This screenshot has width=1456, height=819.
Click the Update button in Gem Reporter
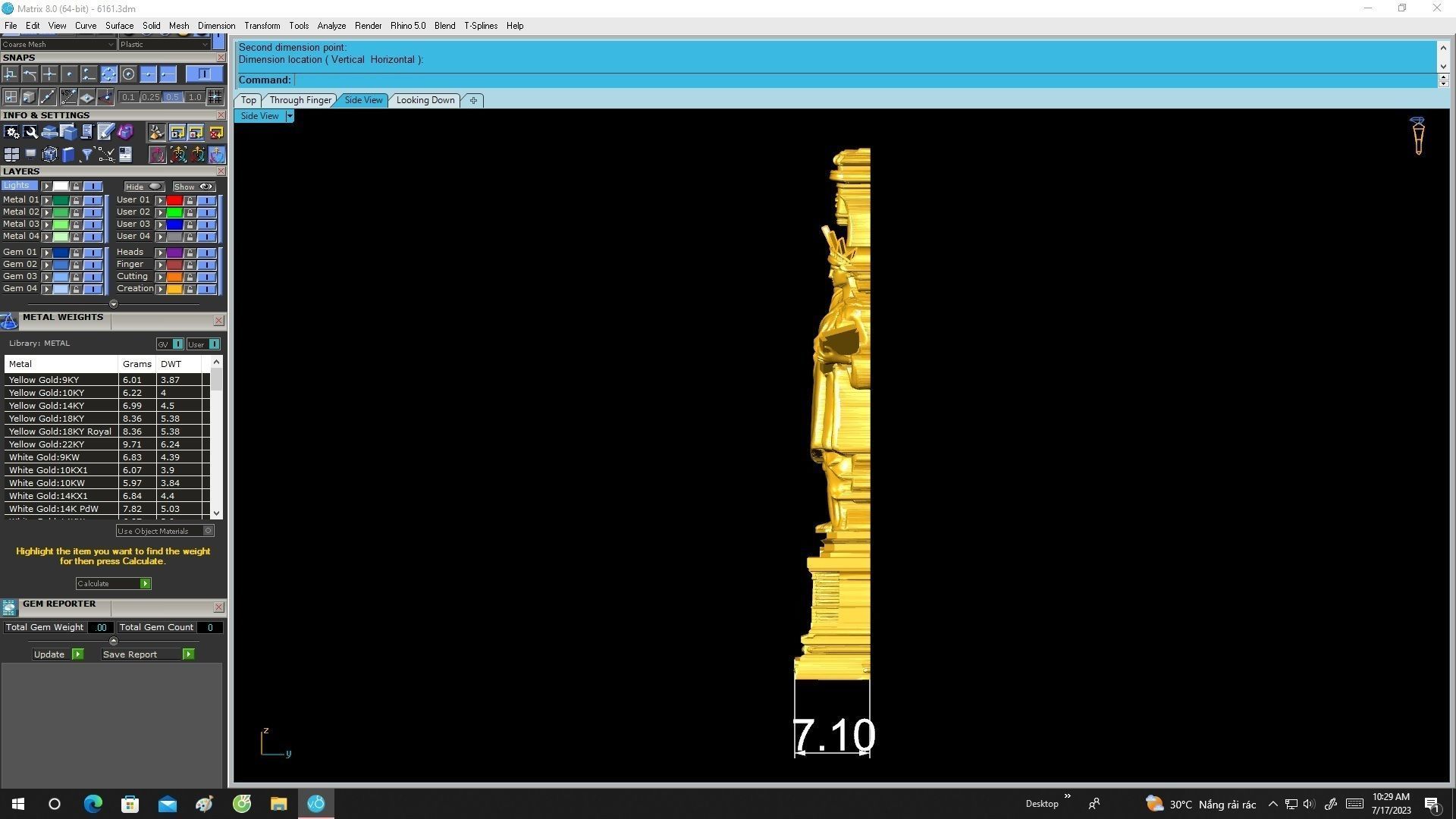[x=58, y=654]
